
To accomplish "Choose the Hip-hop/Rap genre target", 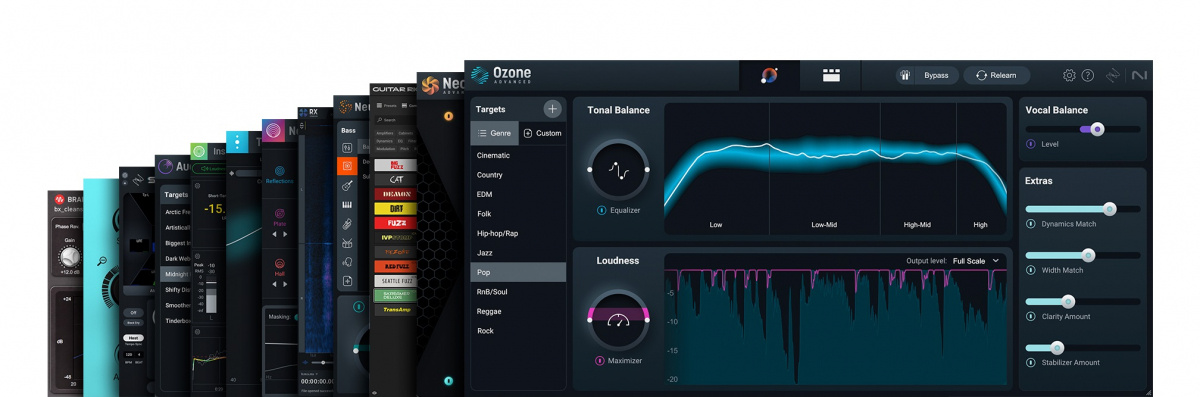I will [518, 233].
